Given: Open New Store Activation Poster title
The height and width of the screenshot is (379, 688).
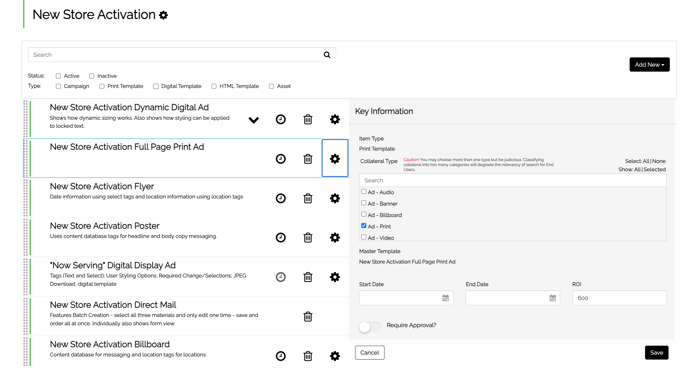Looking at the screenshot, I should tap(104, 226).
